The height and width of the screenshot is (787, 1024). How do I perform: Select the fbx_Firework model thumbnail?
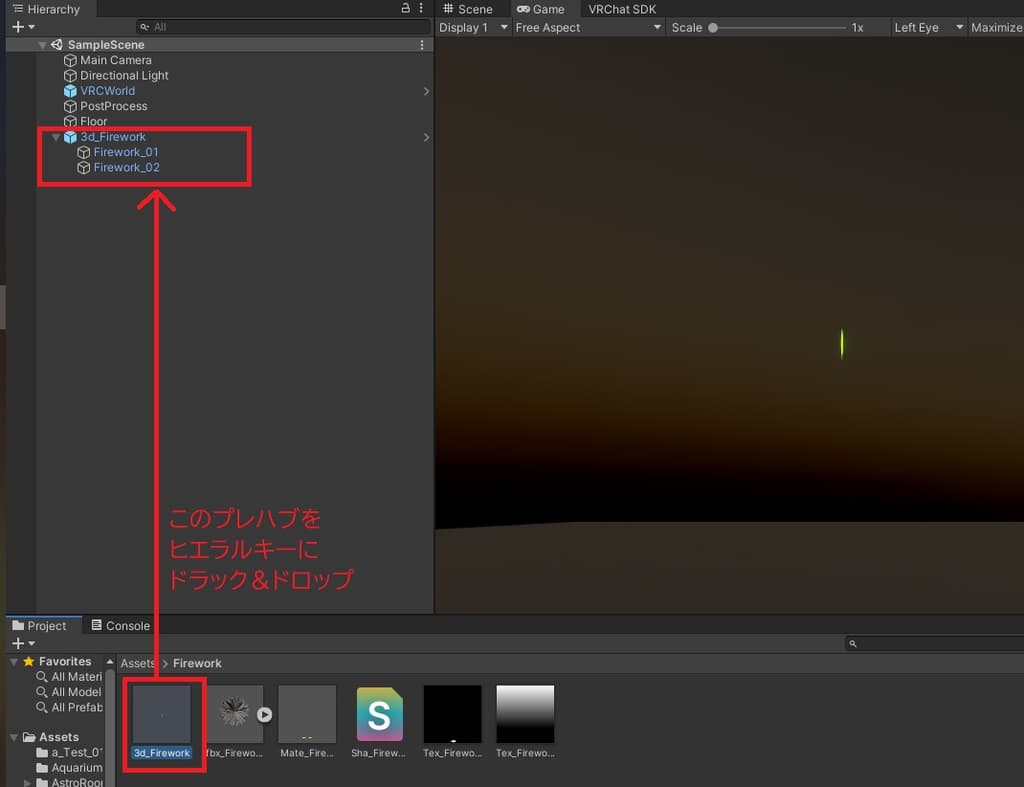(x=234, y=714)
